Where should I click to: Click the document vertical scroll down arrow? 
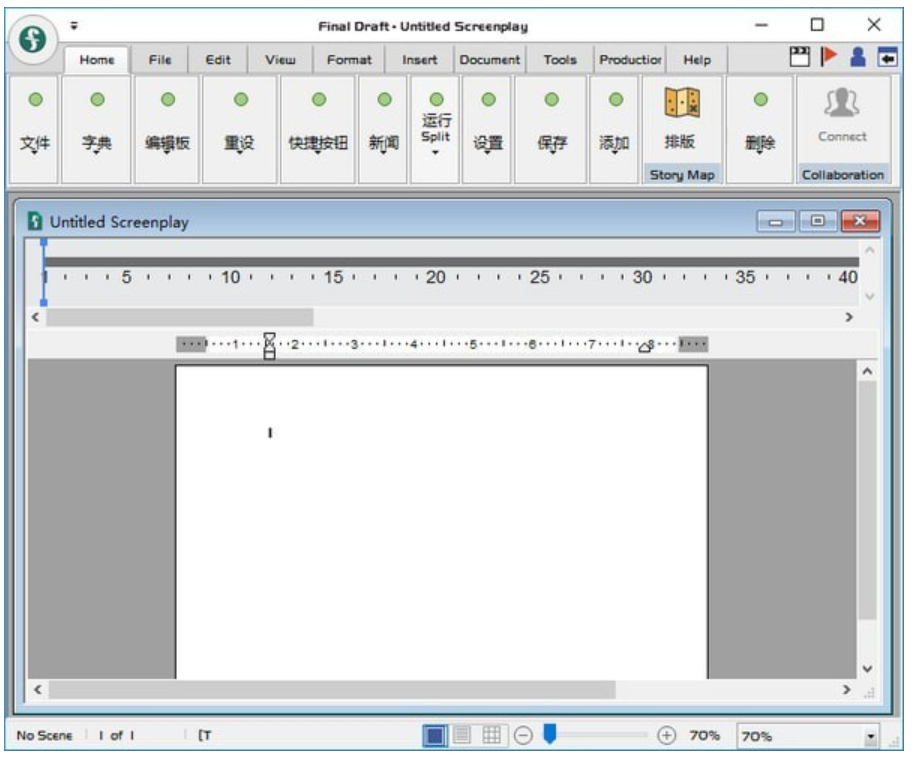(868, 669)
